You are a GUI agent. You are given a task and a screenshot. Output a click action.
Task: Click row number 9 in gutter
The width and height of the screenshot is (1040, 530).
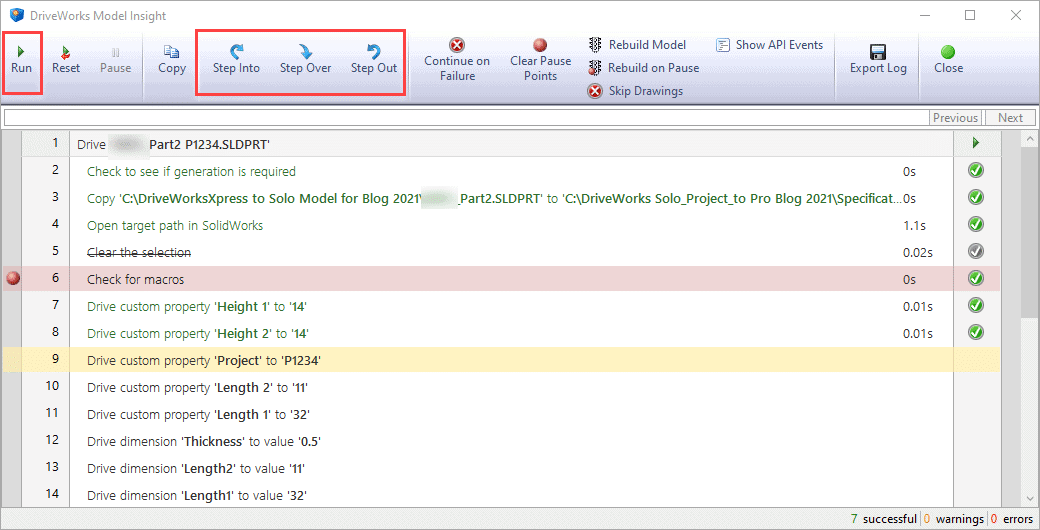[x=56, y=359]
